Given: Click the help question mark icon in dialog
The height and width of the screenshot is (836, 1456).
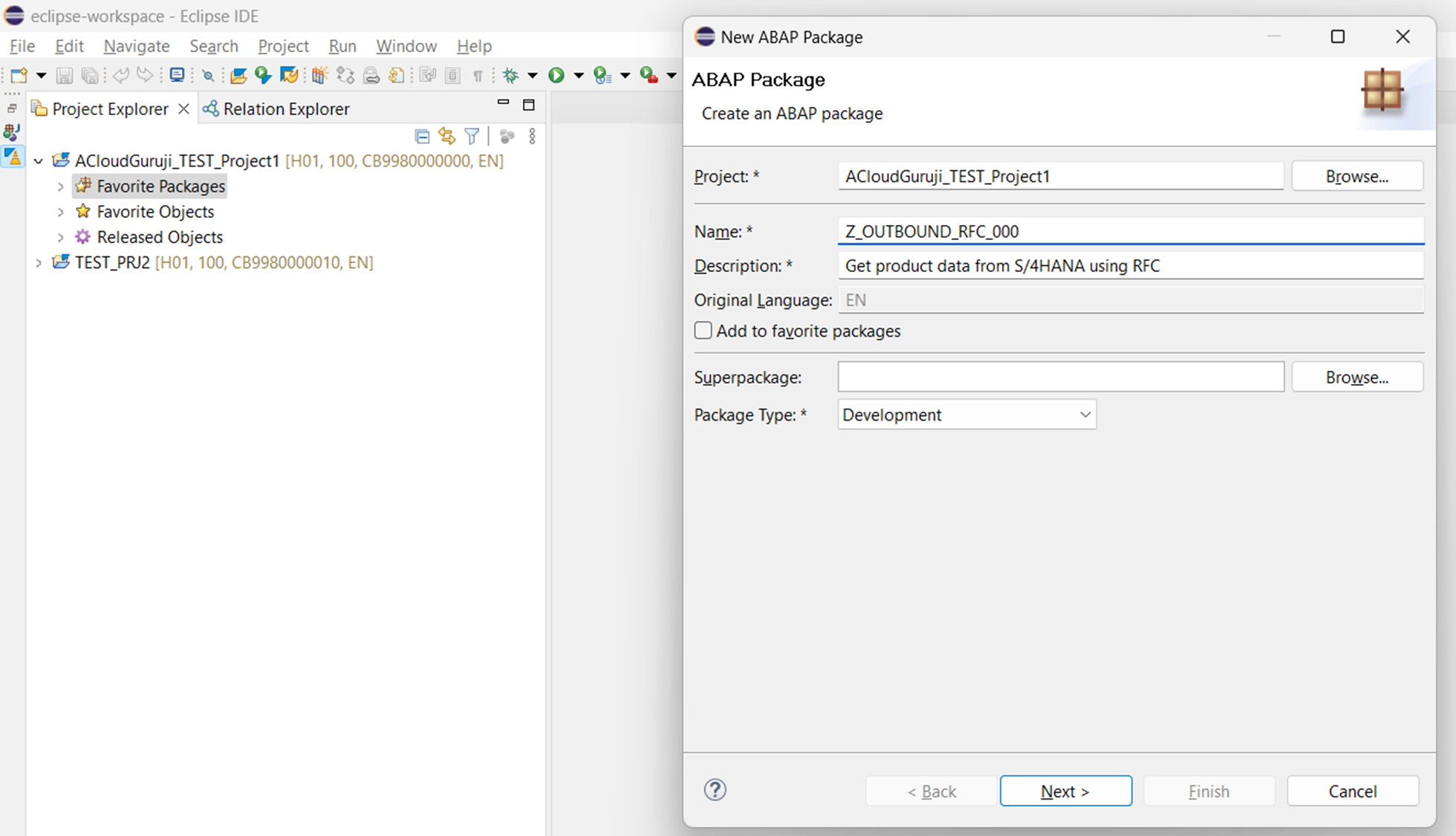Looking at the screenshot, I should [715, 790].
